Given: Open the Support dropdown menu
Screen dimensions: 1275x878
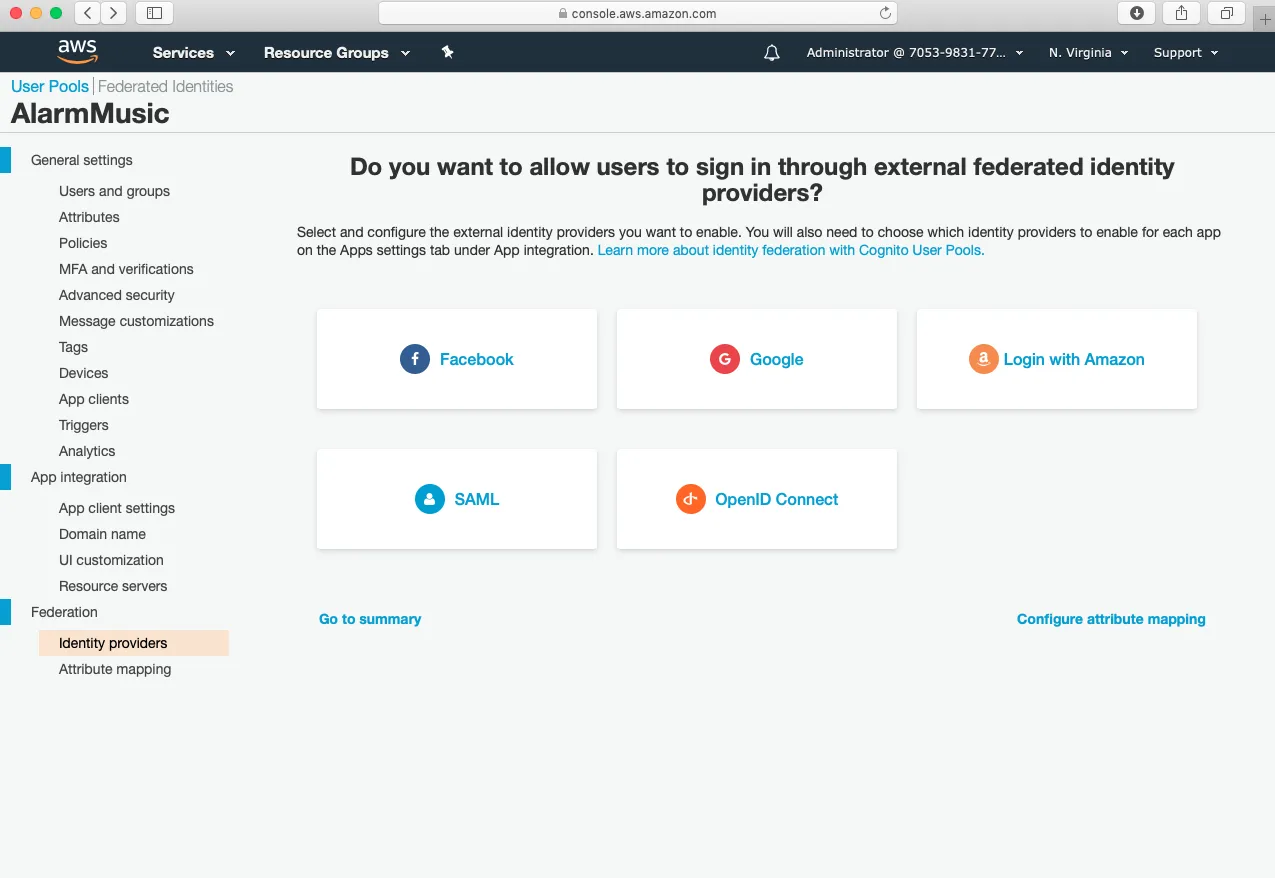Looking at the screenshot, I should tap(1186, 53).
